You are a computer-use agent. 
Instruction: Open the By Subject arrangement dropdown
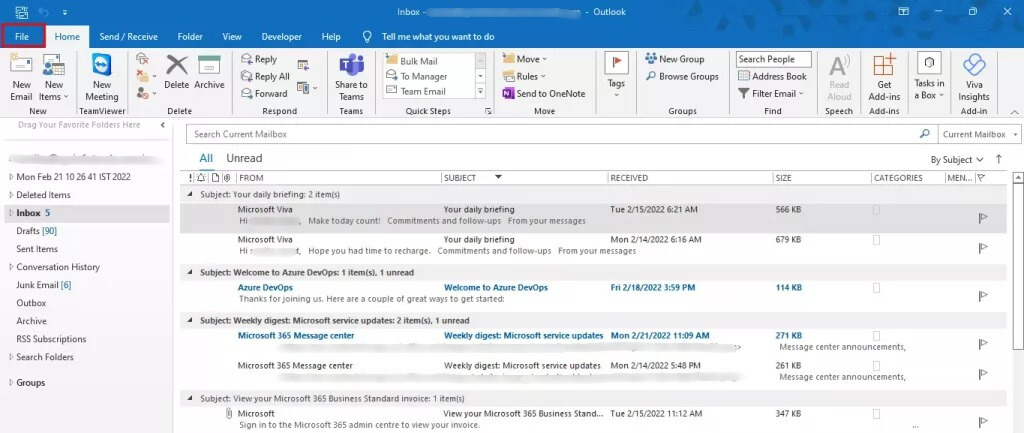tap(957, 159)
